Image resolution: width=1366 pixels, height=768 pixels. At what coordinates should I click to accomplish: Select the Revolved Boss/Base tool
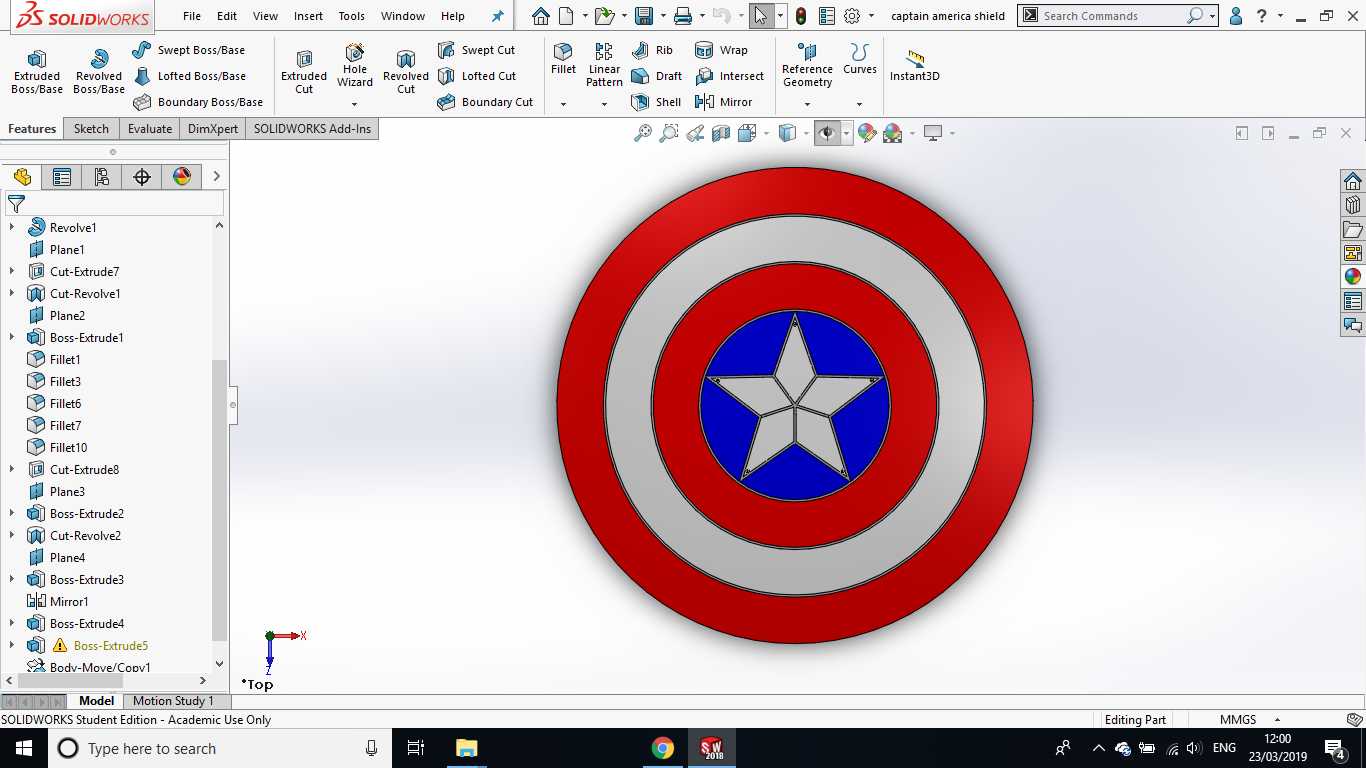tap(99, 72)
